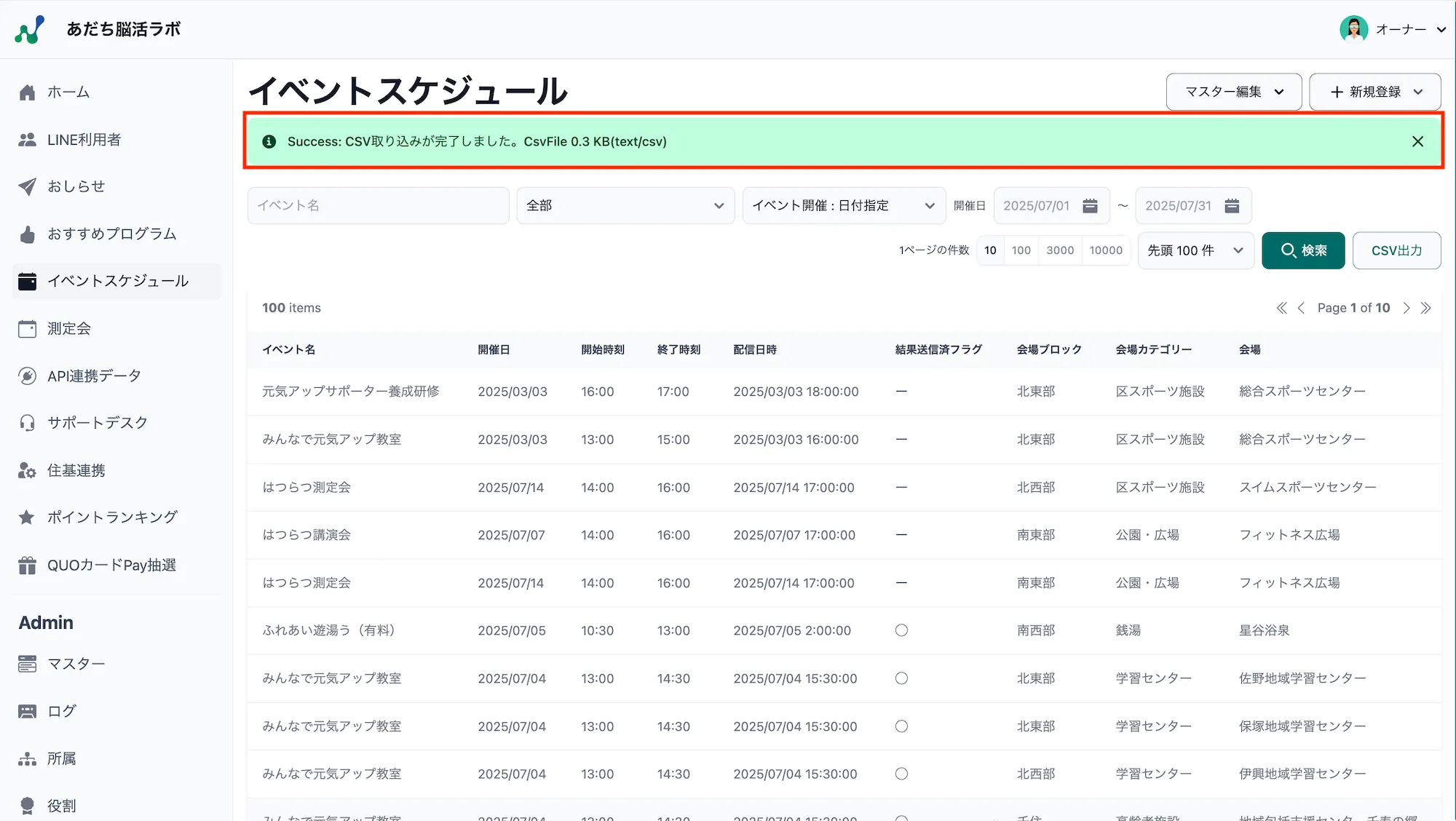
Task: Select 3000 items per page option
Action: 1060,250
